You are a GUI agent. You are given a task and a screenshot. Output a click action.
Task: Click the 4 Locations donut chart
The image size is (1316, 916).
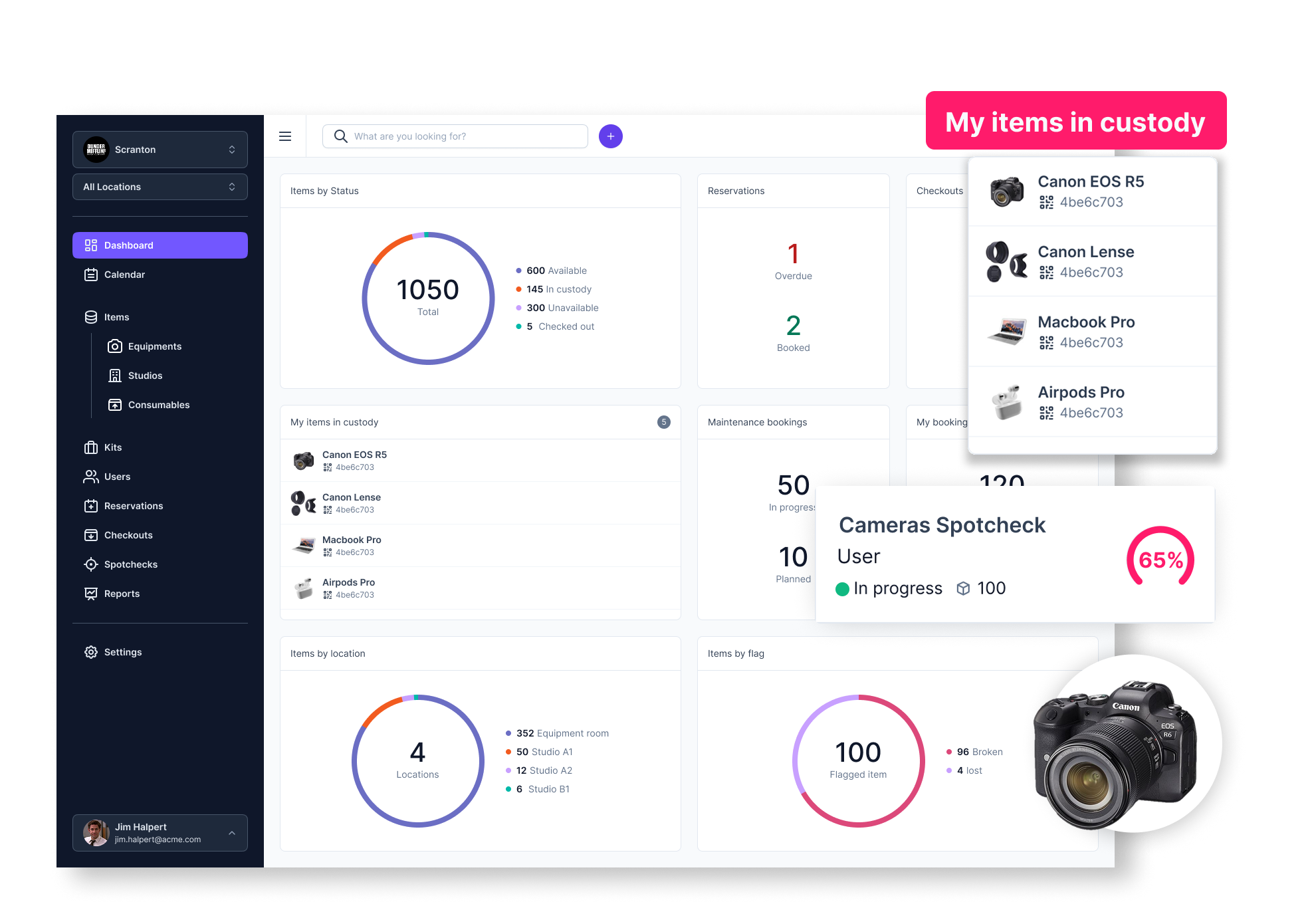coord(417,761)
